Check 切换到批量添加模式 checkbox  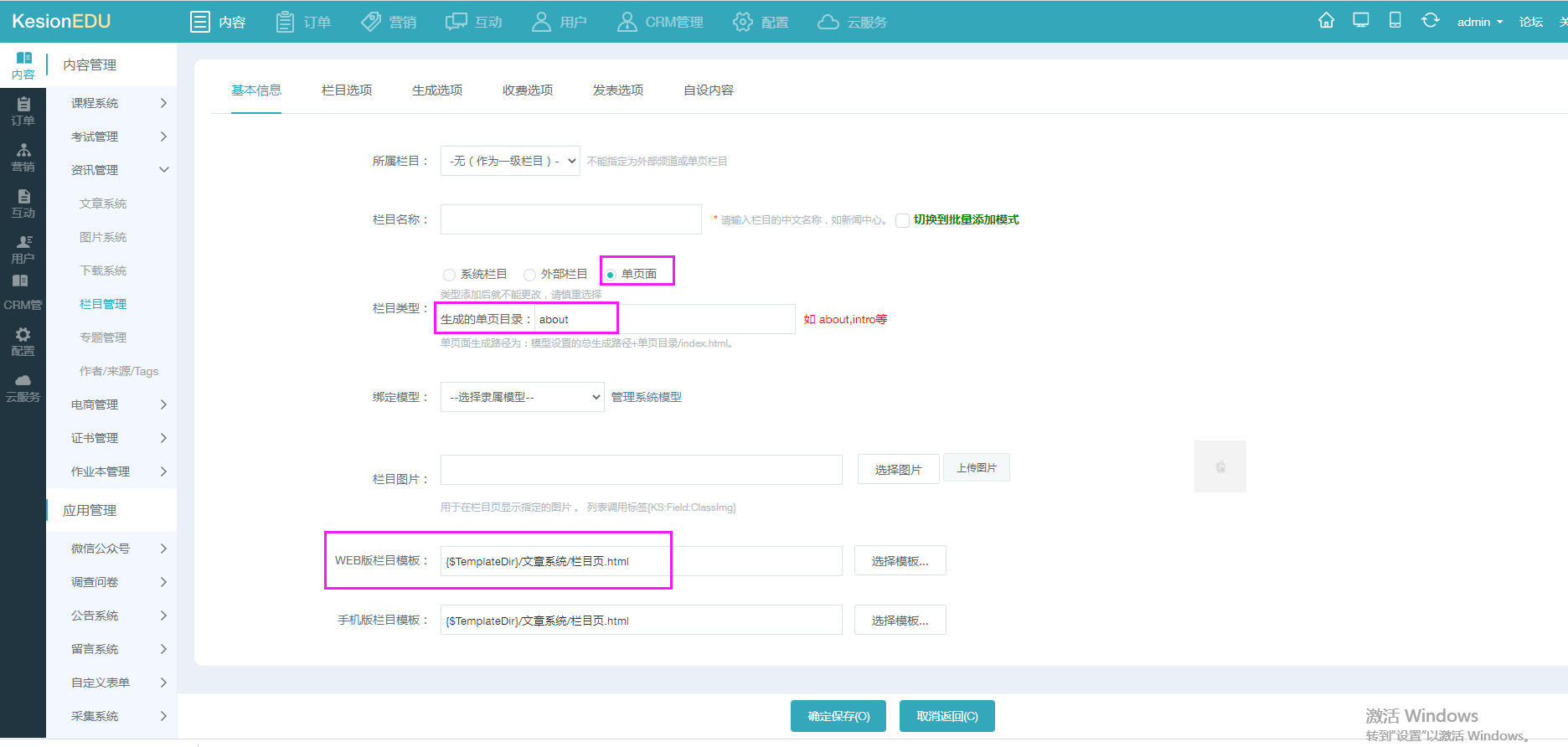click(902, 220)
